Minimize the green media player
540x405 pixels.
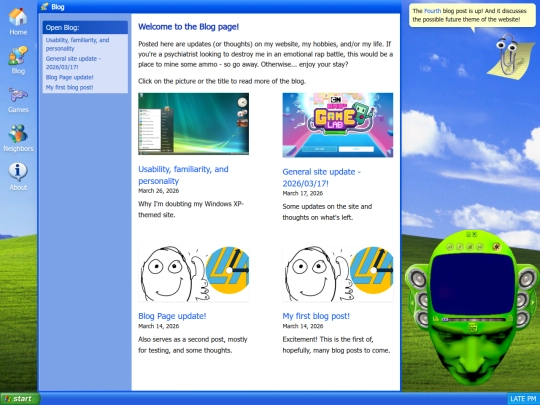coord(468,234)
